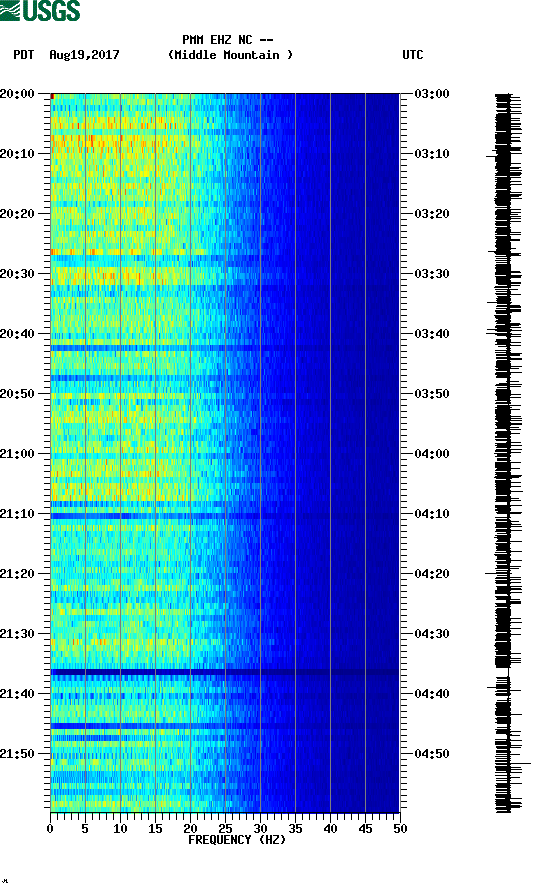The image size is (552, 892).
Task: Click the 03:10 UTC time label
Action: 432,154
